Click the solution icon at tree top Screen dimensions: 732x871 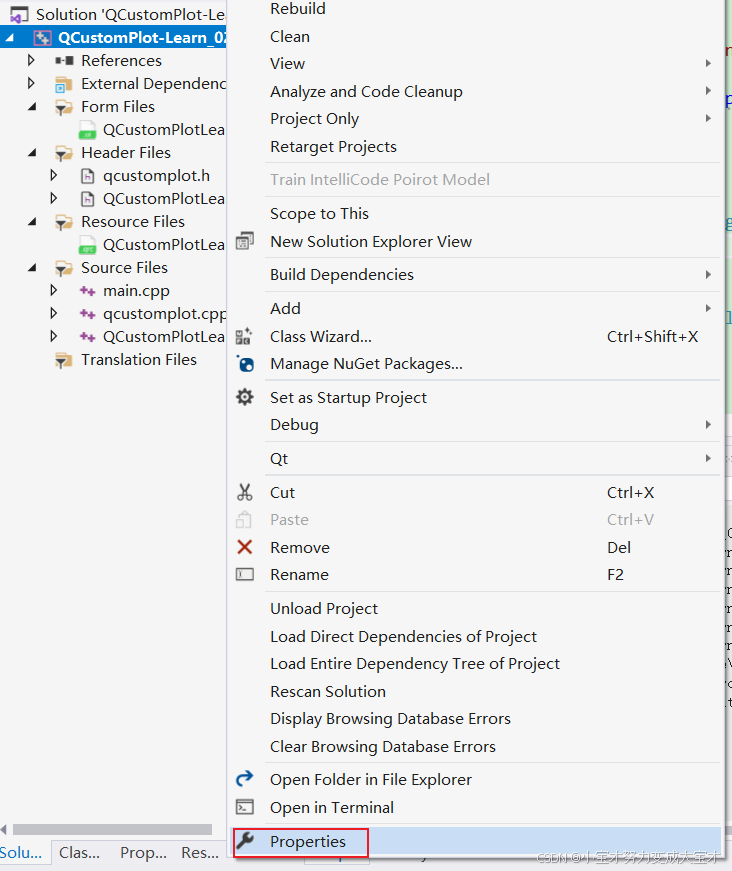[x=19, y=15]
